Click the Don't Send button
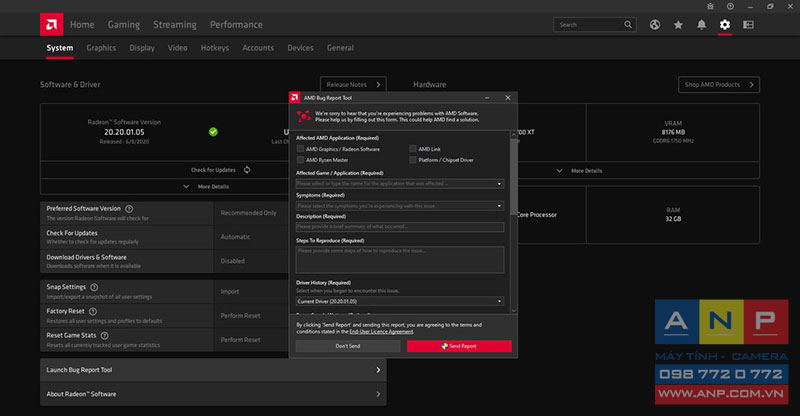The width and height of the screenshot is (800, 416). point(348,346)
